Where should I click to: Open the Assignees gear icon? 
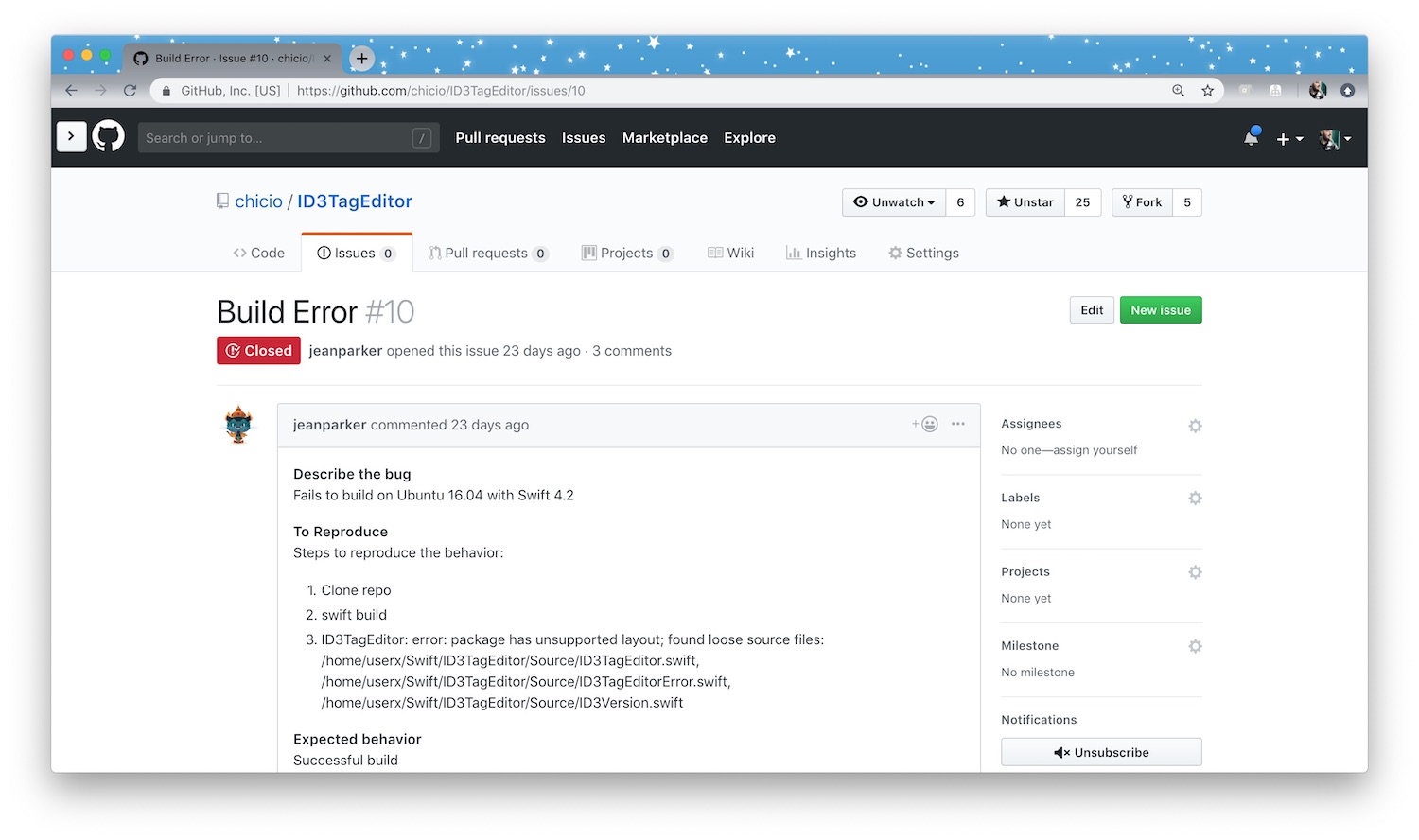(x=1195, y=426)
